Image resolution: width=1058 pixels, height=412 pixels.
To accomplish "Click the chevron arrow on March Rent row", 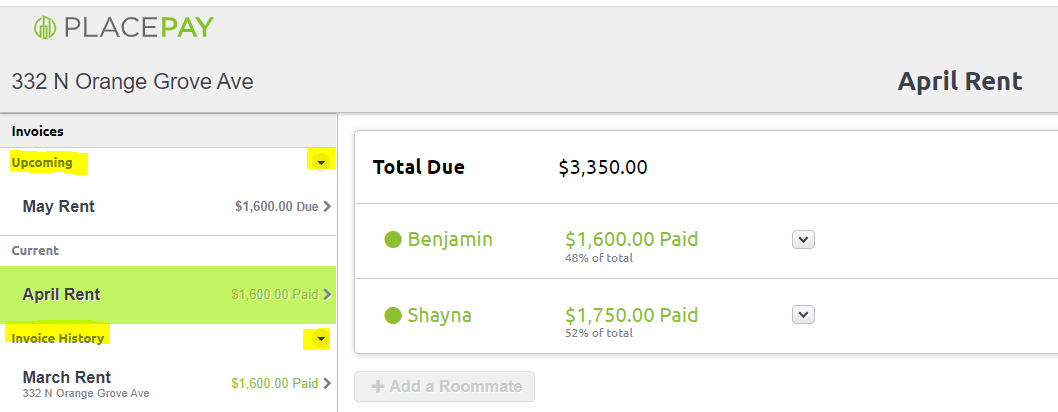I will coord(327,383).
